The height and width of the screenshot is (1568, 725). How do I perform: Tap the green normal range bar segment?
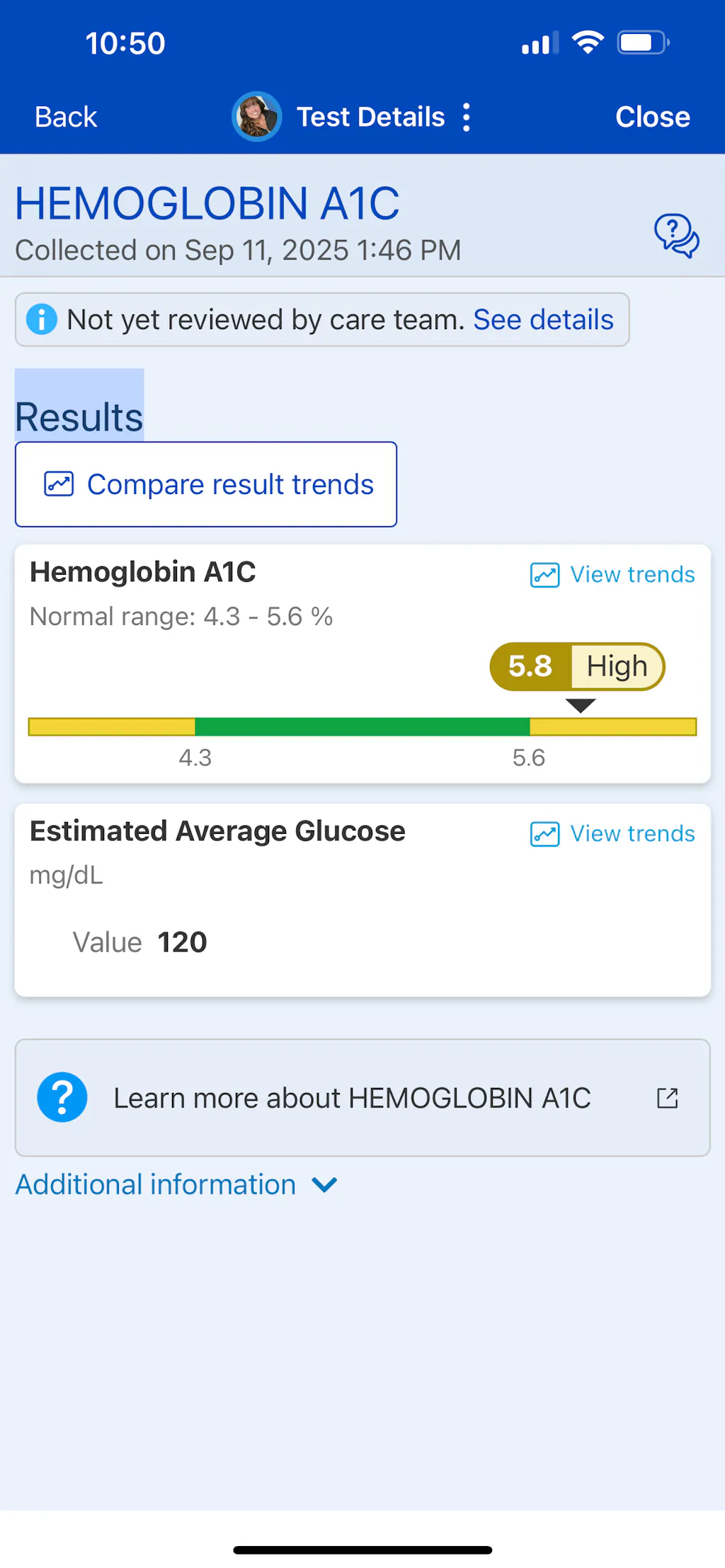coord(362,726)
